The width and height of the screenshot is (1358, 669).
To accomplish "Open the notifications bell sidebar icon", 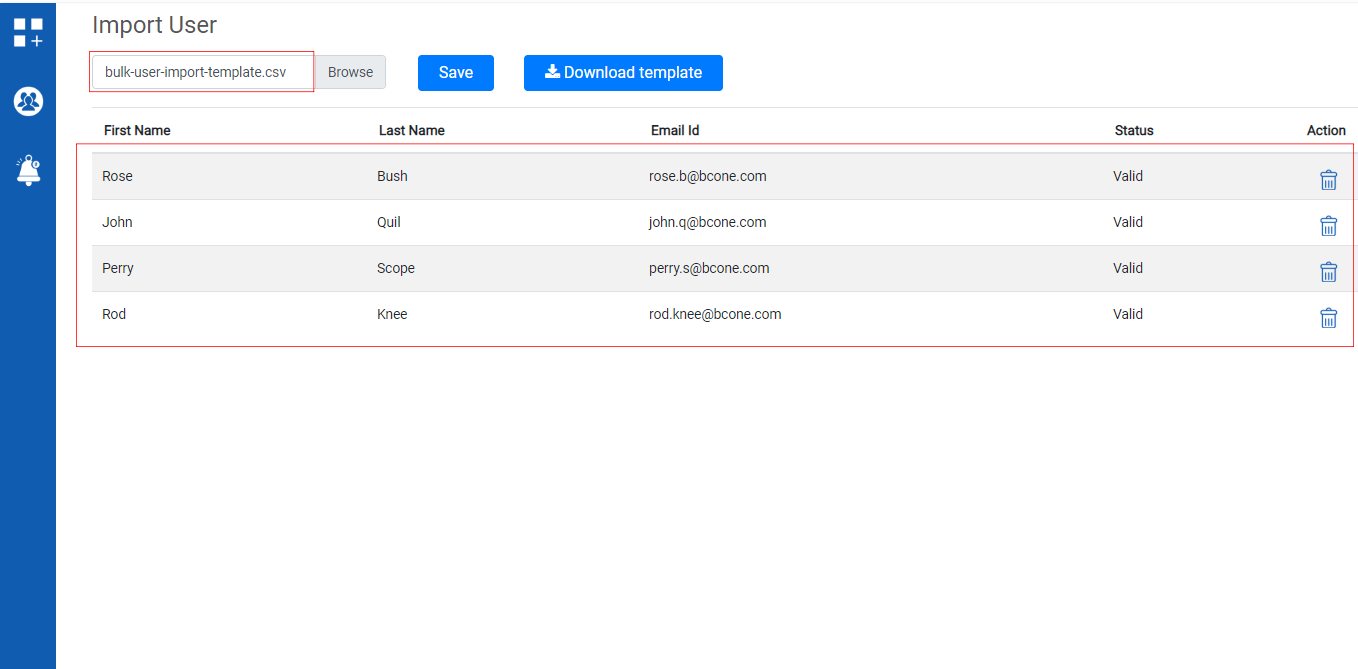I will click(28, 170).
